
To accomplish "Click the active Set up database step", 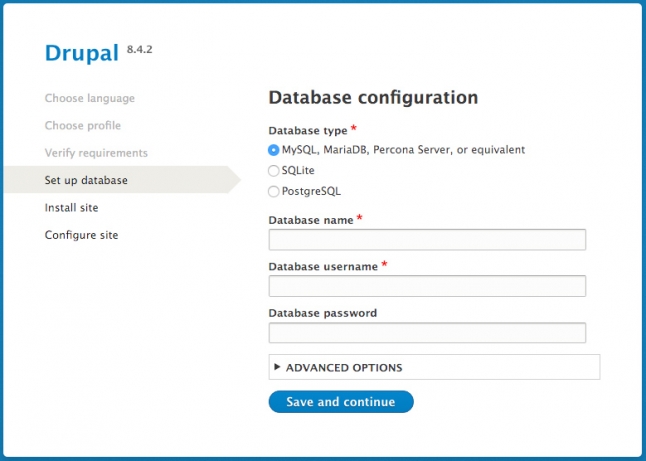I will click(86, 180).
